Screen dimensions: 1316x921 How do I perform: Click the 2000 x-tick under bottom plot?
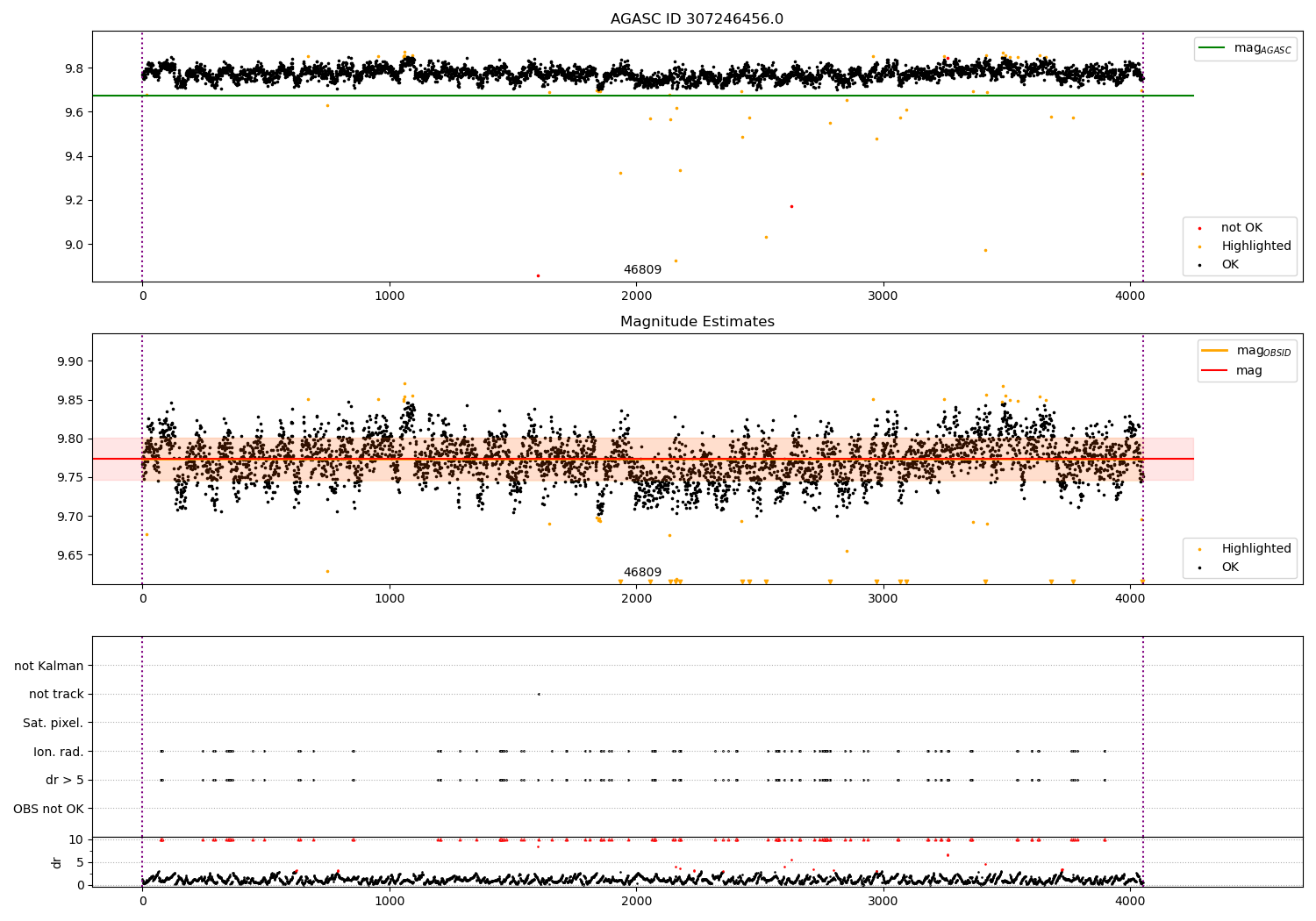click(636, 902)
